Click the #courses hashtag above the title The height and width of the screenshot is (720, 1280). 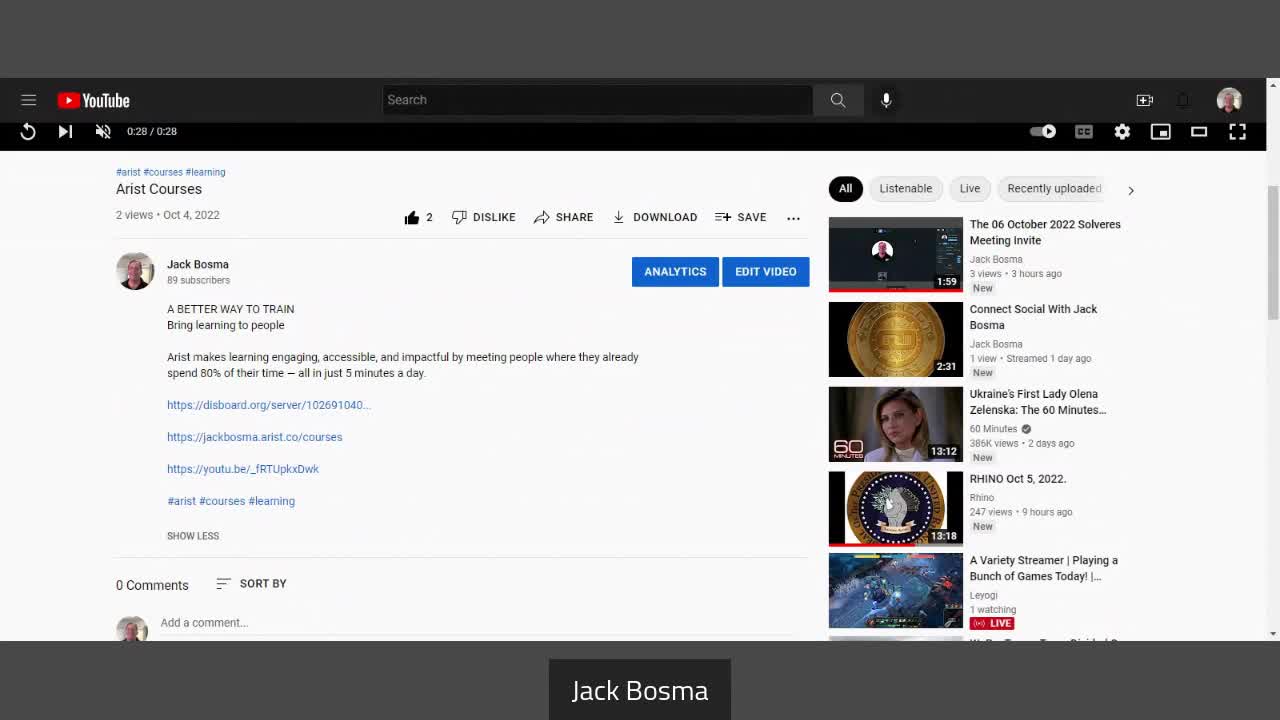tap(163, 172)
